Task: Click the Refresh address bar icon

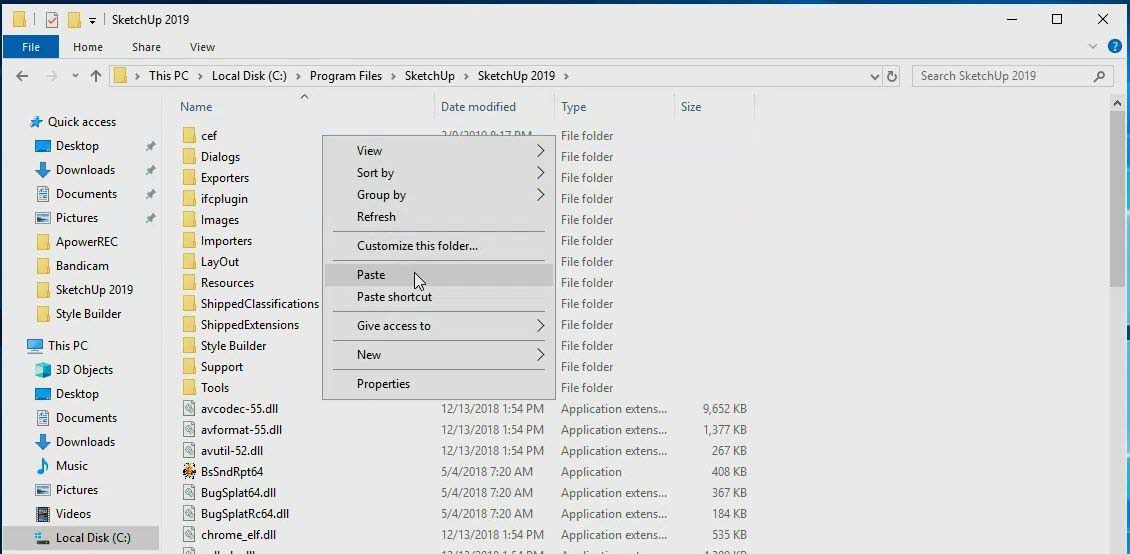Action: [x=892, y=76]
